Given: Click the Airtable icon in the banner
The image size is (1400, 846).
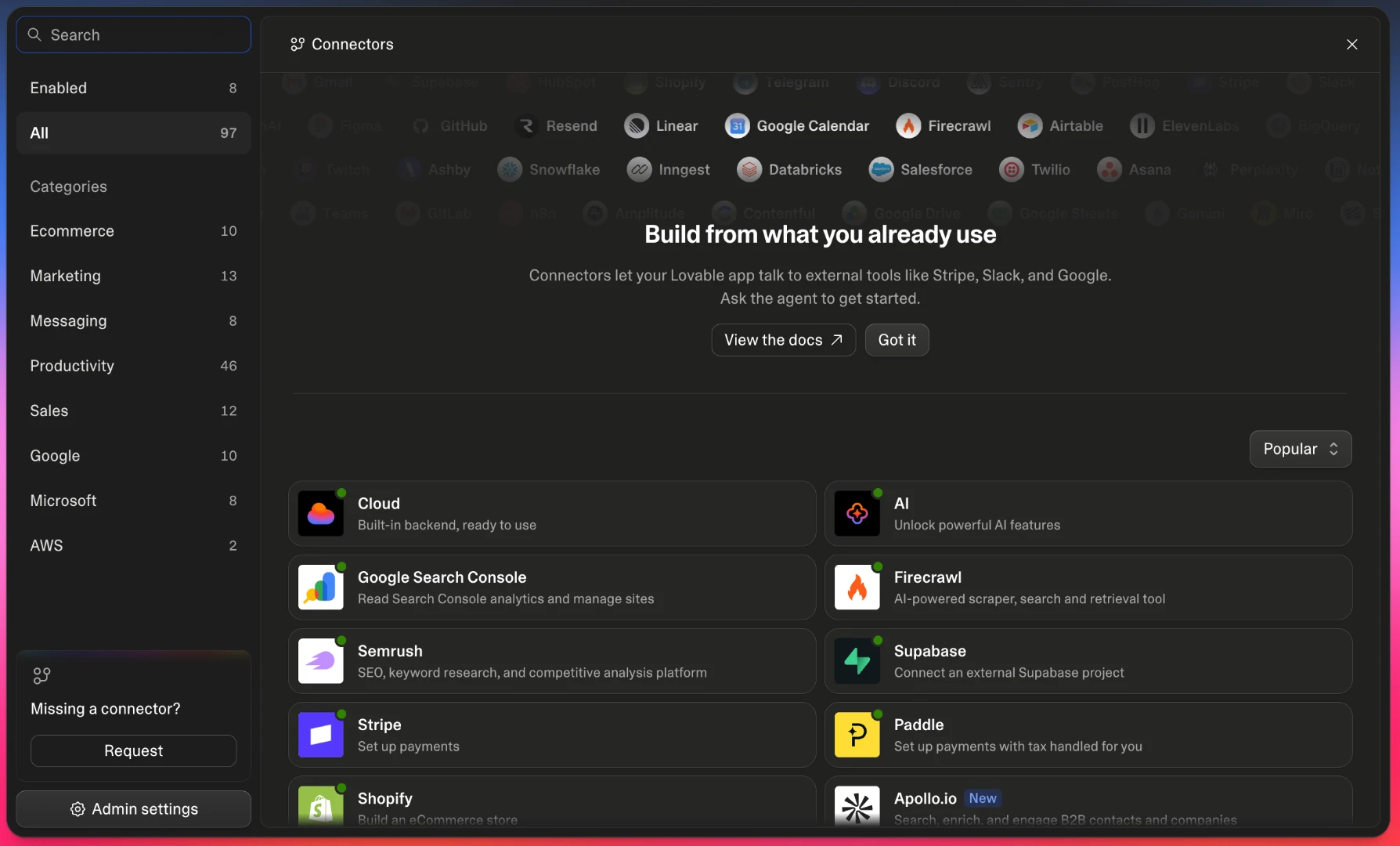Looking at the screenshot, I should coord(1030,126).
